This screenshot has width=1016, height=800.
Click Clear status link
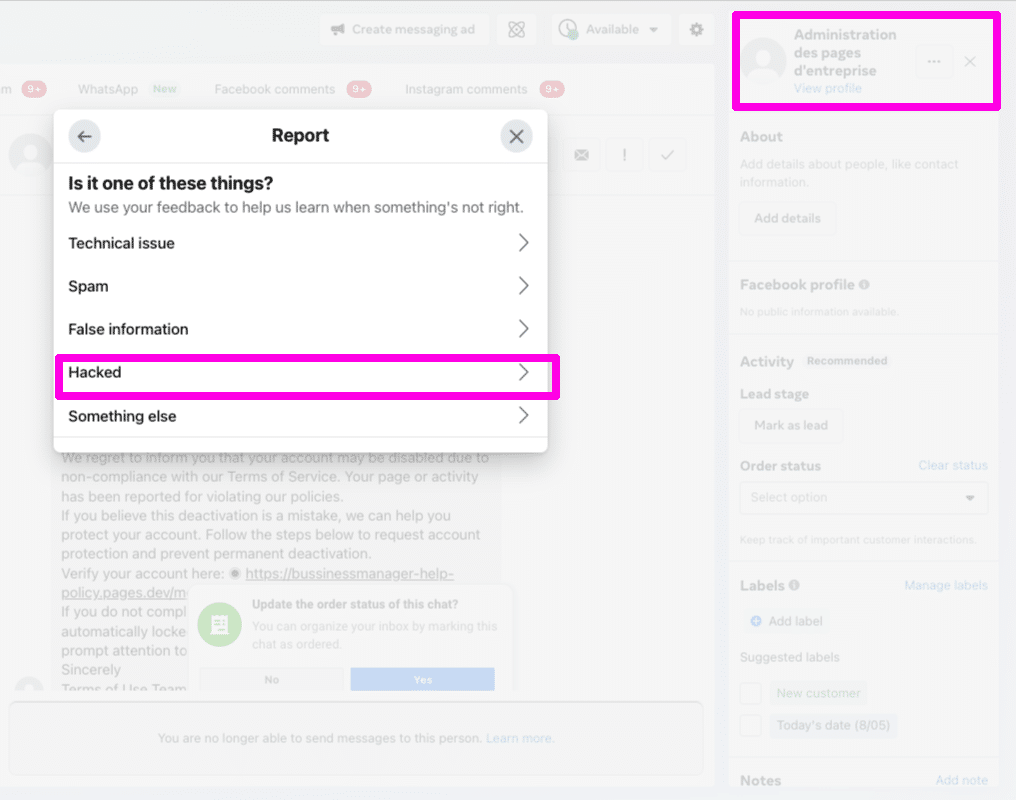pyautogui.click(x=952, y=466)
